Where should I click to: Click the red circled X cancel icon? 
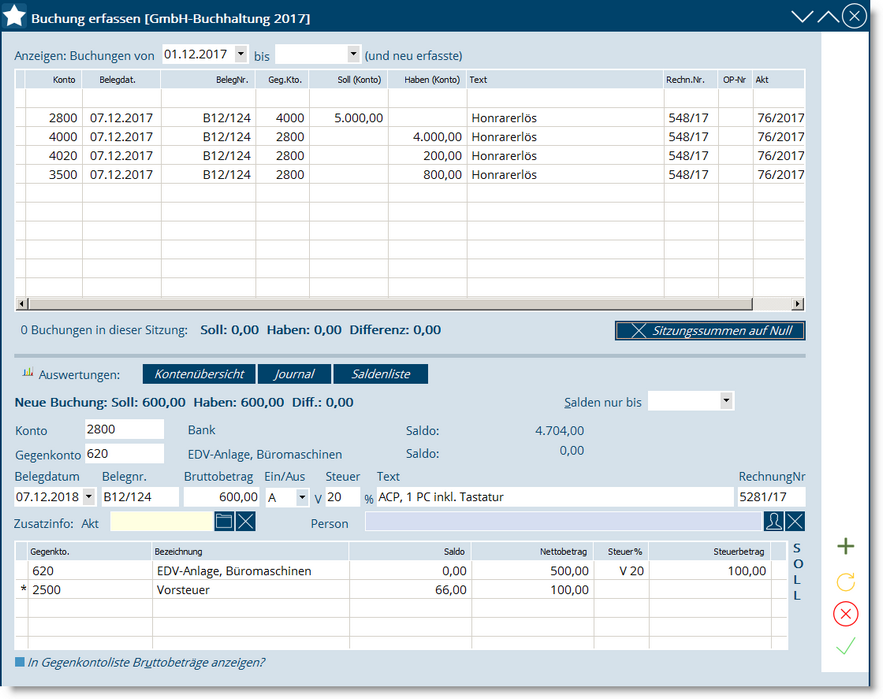click(846, 614)
